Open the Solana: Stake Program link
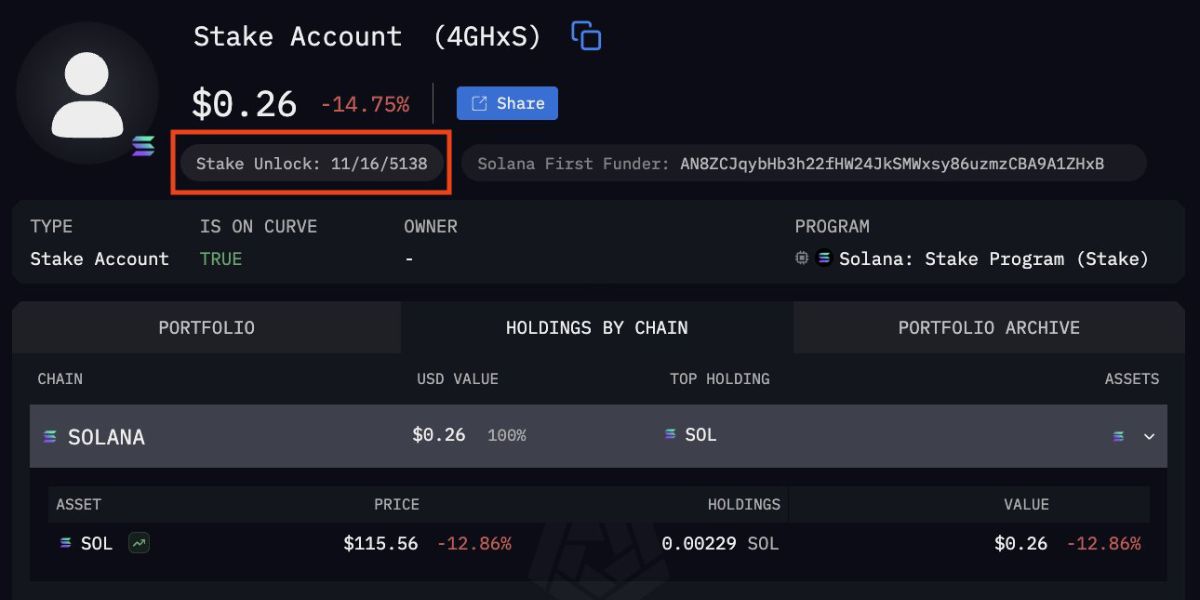 (994, 259)
